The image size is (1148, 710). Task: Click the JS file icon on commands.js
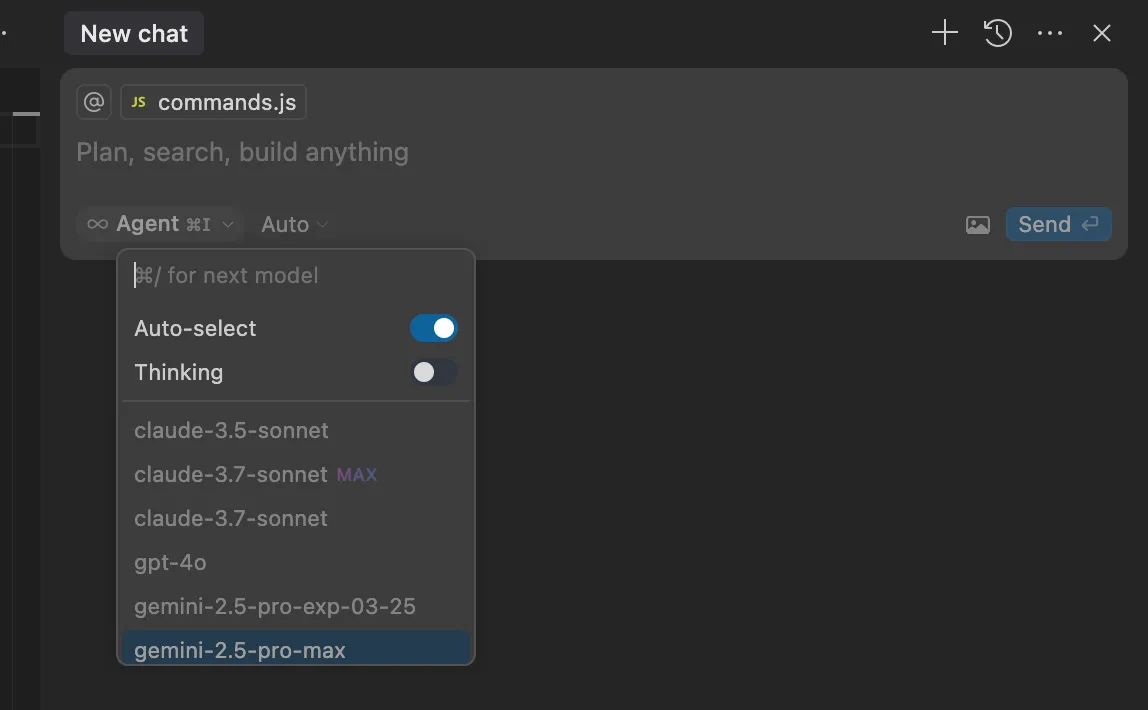click(x=138, y=102)
